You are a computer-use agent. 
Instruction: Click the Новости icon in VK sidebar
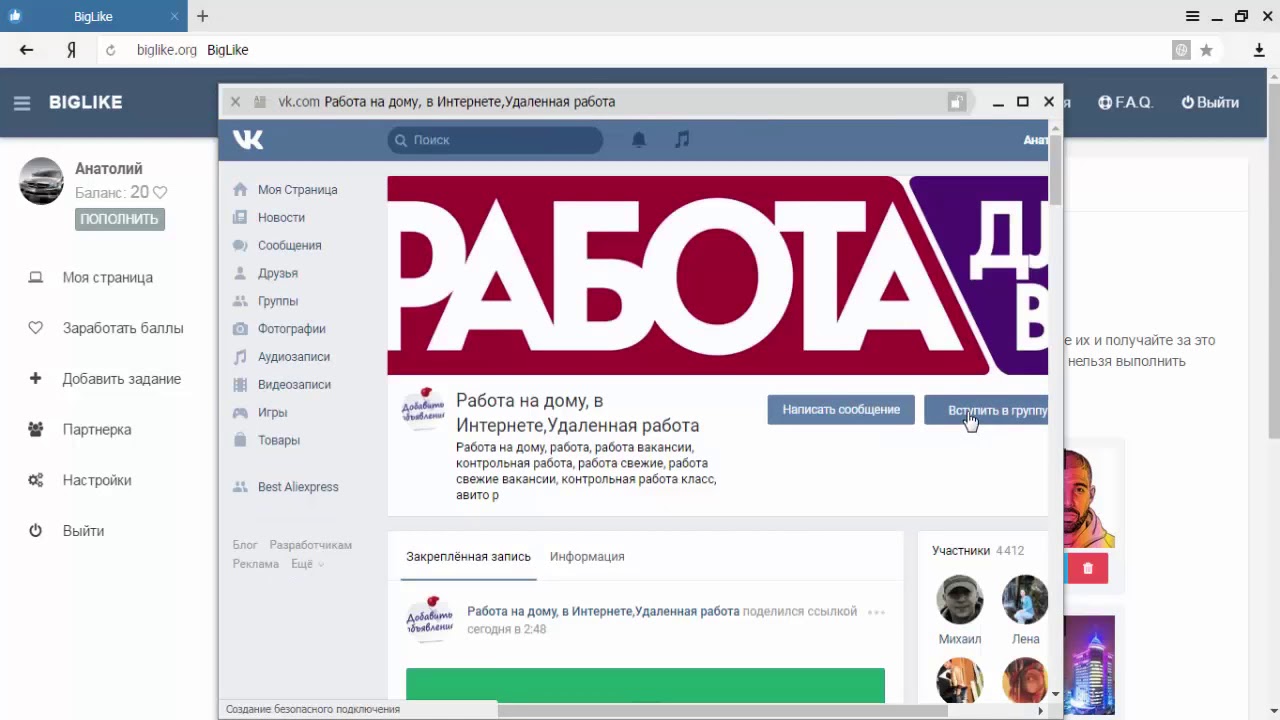(x=240, y=217)
